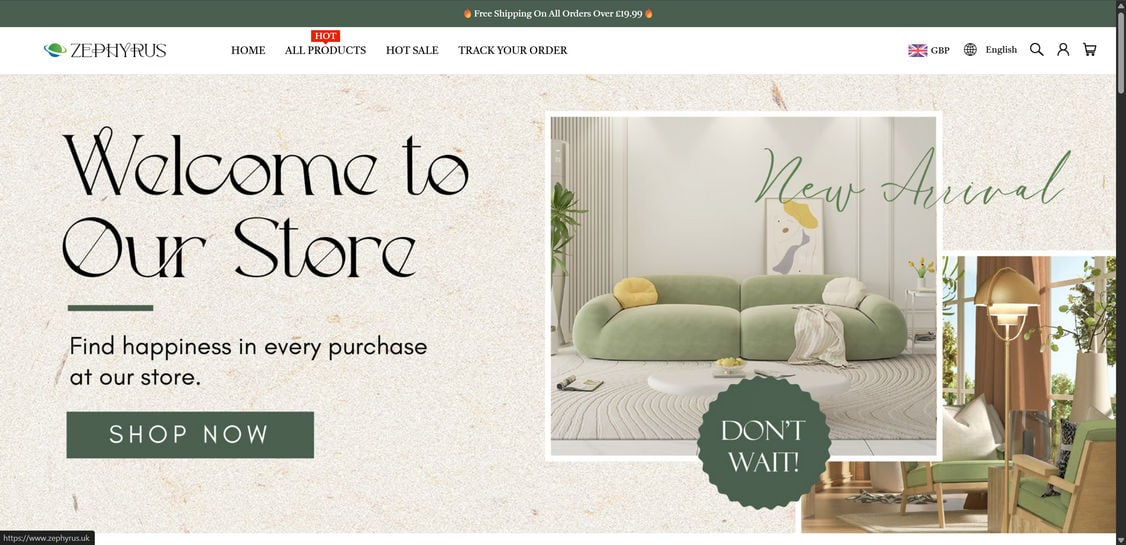This screenshot has width=1126, height=545.
Task: Open the shopping cart icon
Action: tap(1089, 50)
